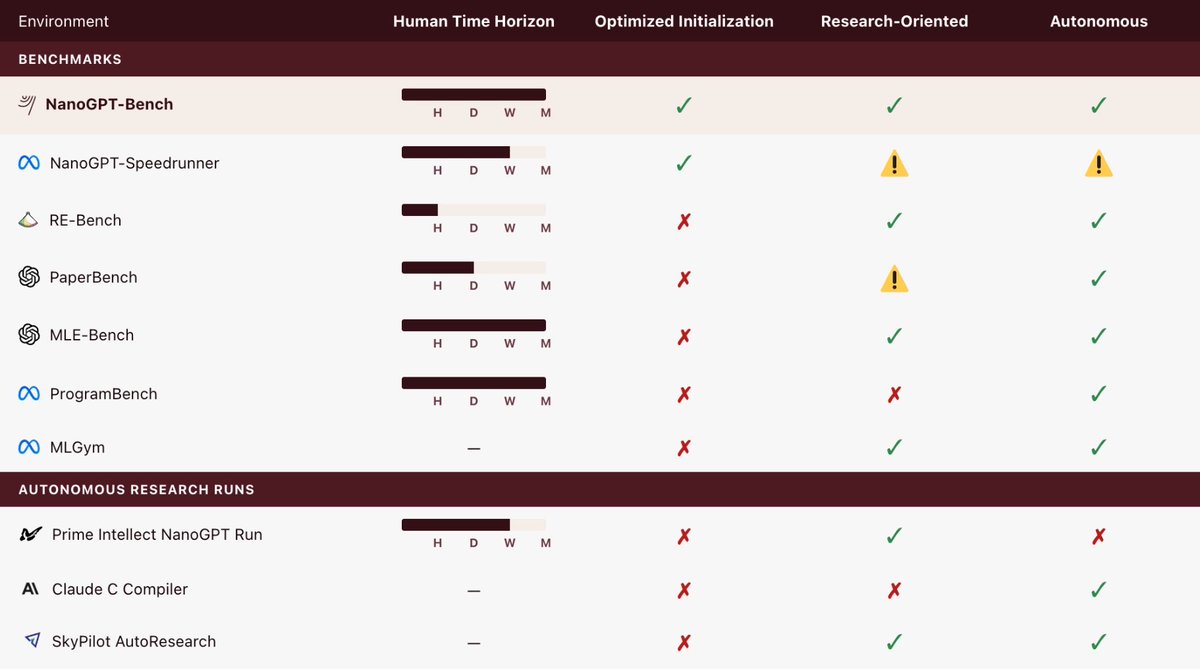Click the Claude C Compiler time horizon dash

(x=474, y=590)
